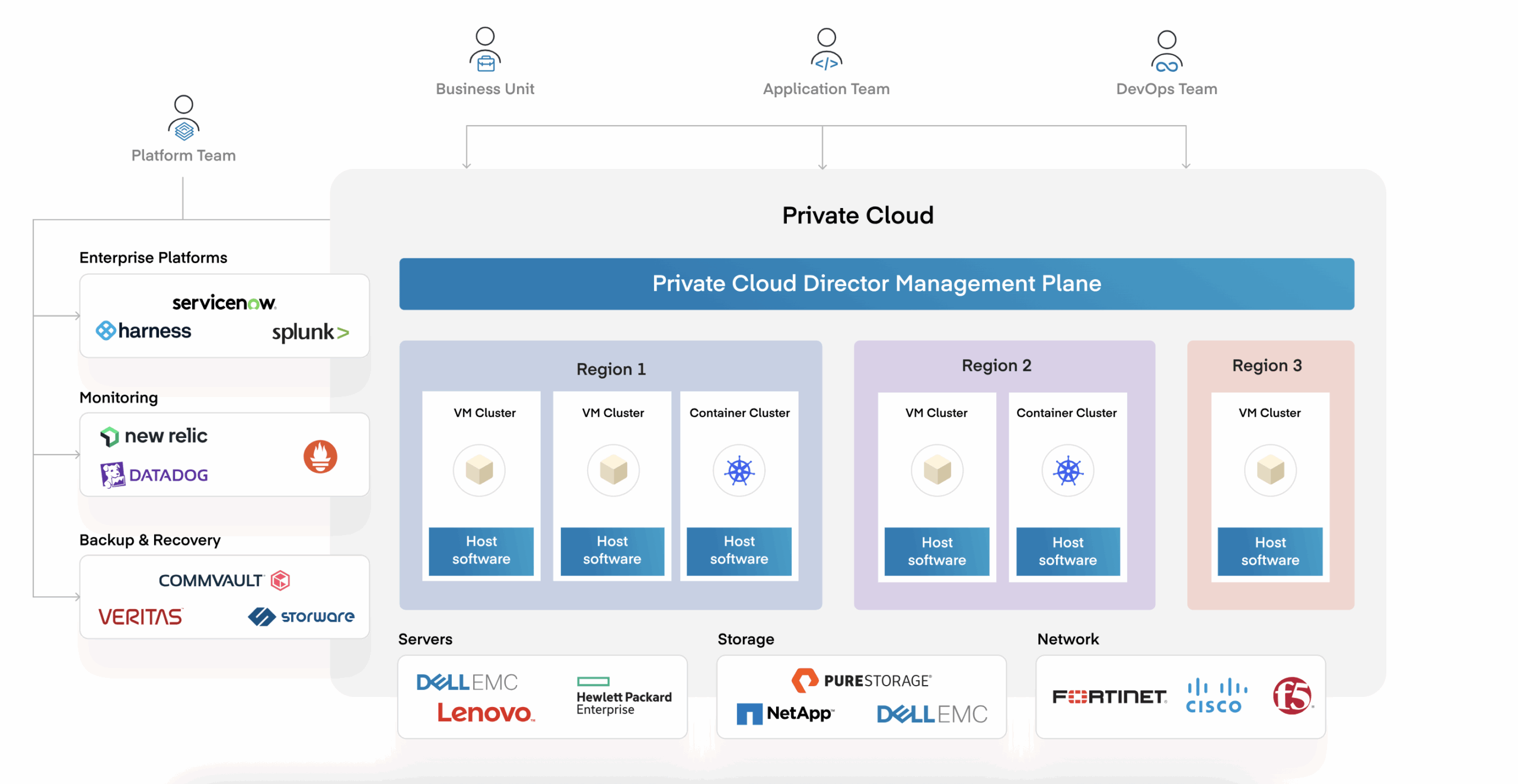Click the Lenovo logo under Servers

(485, 712)
